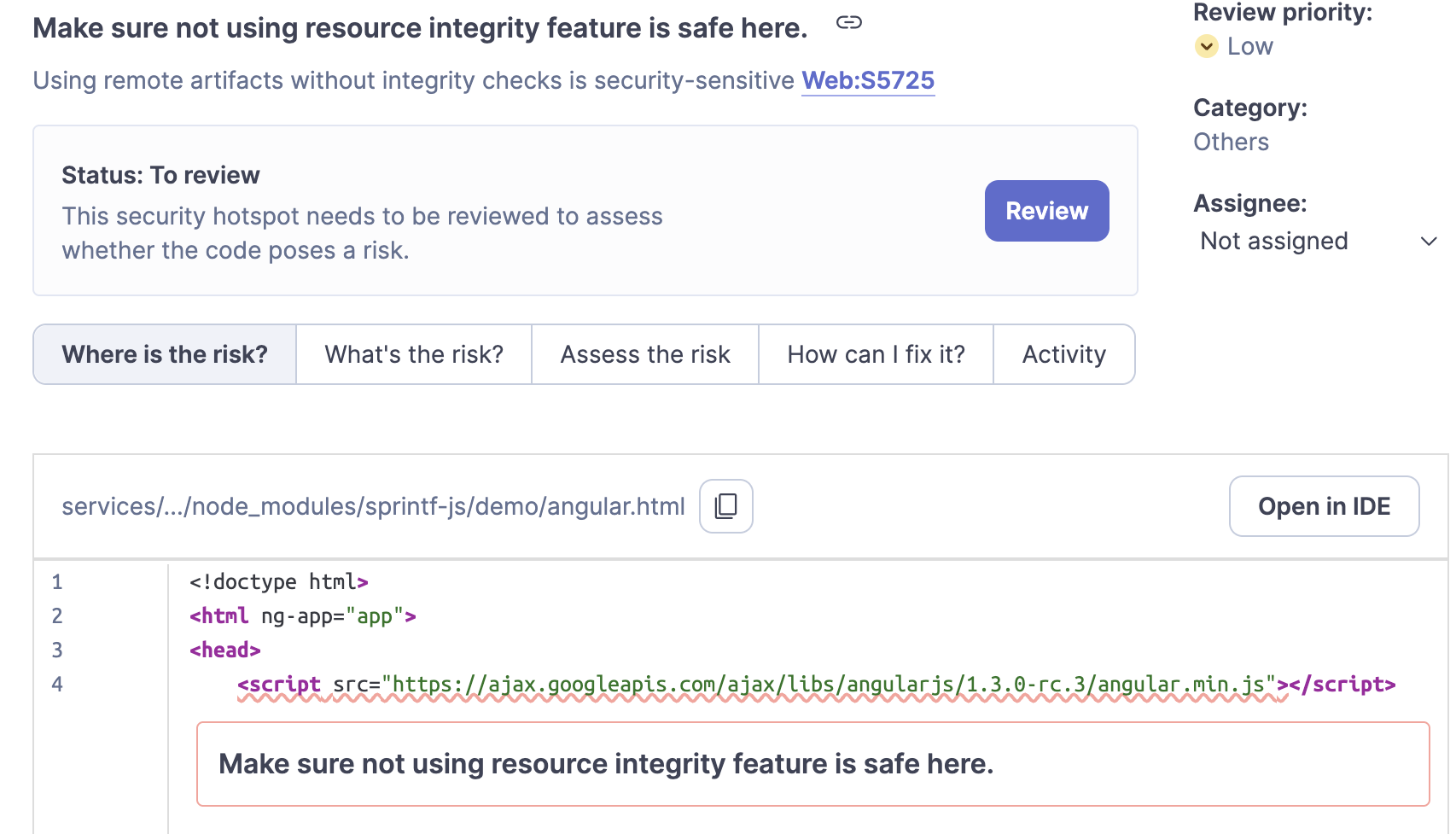This screenshot has width=1456, height=834.
Task: Click the Open in IDE button
Action: coord(1324,506)
